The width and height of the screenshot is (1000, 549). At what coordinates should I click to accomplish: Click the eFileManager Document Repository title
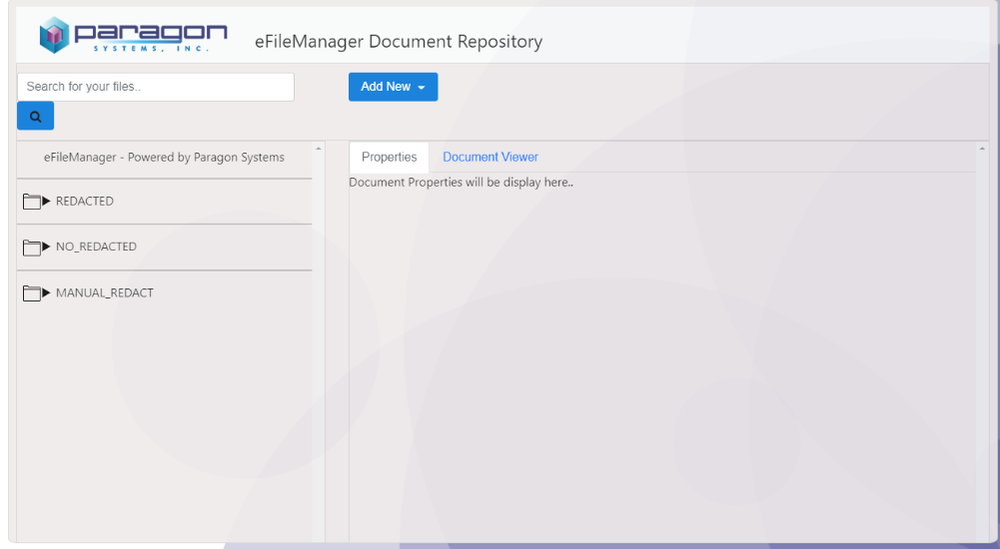[x=399, y=41]
